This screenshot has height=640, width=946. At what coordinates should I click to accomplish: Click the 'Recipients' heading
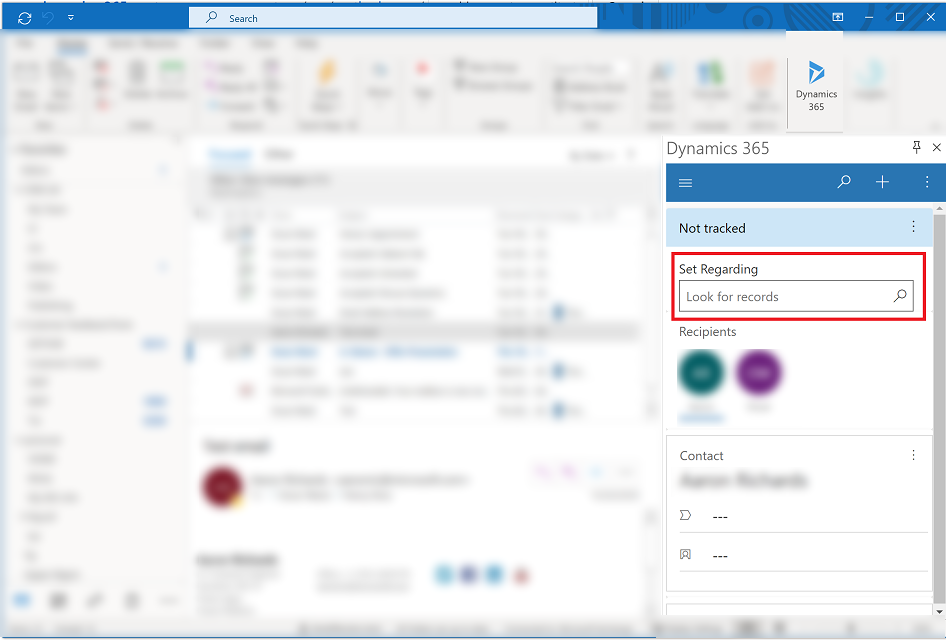click(707, 332)
